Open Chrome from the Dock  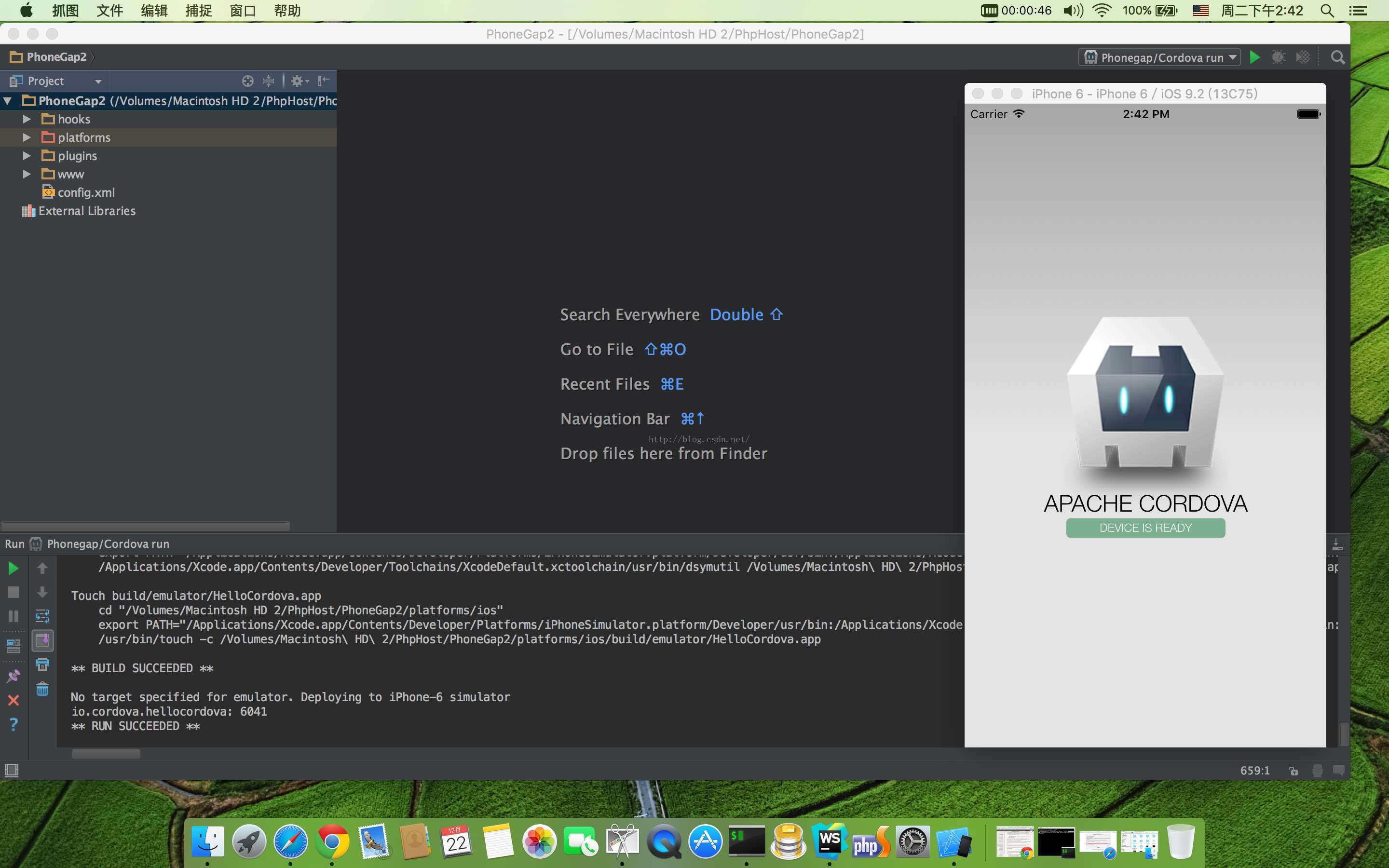tap(332, 841)
